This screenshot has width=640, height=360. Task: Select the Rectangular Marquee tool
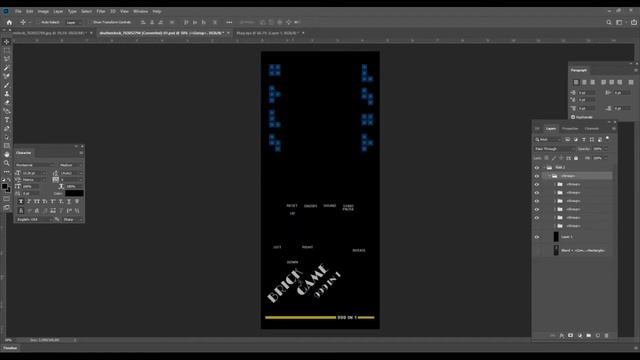[7, 50]
